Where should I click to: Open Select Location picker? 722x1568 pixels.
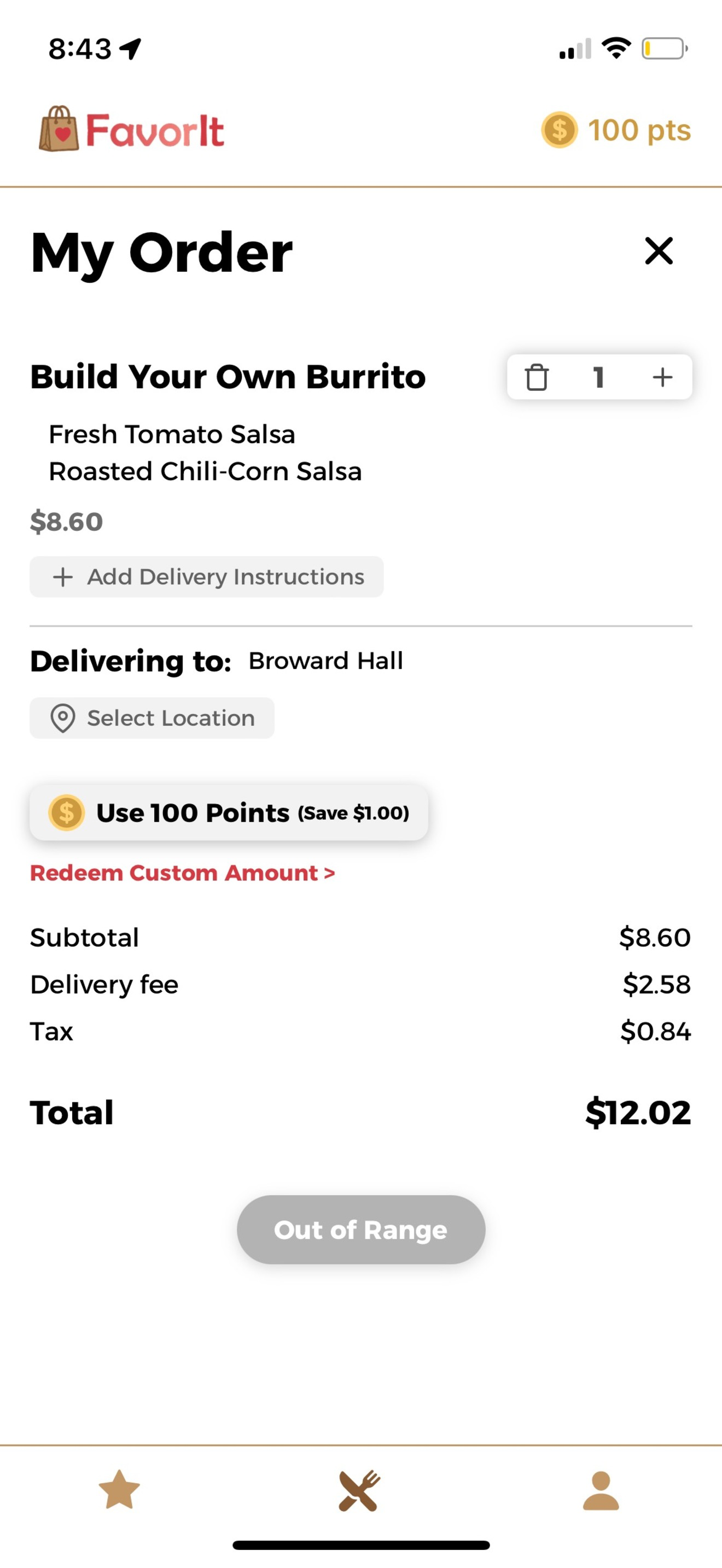click(x=152, y=718)
